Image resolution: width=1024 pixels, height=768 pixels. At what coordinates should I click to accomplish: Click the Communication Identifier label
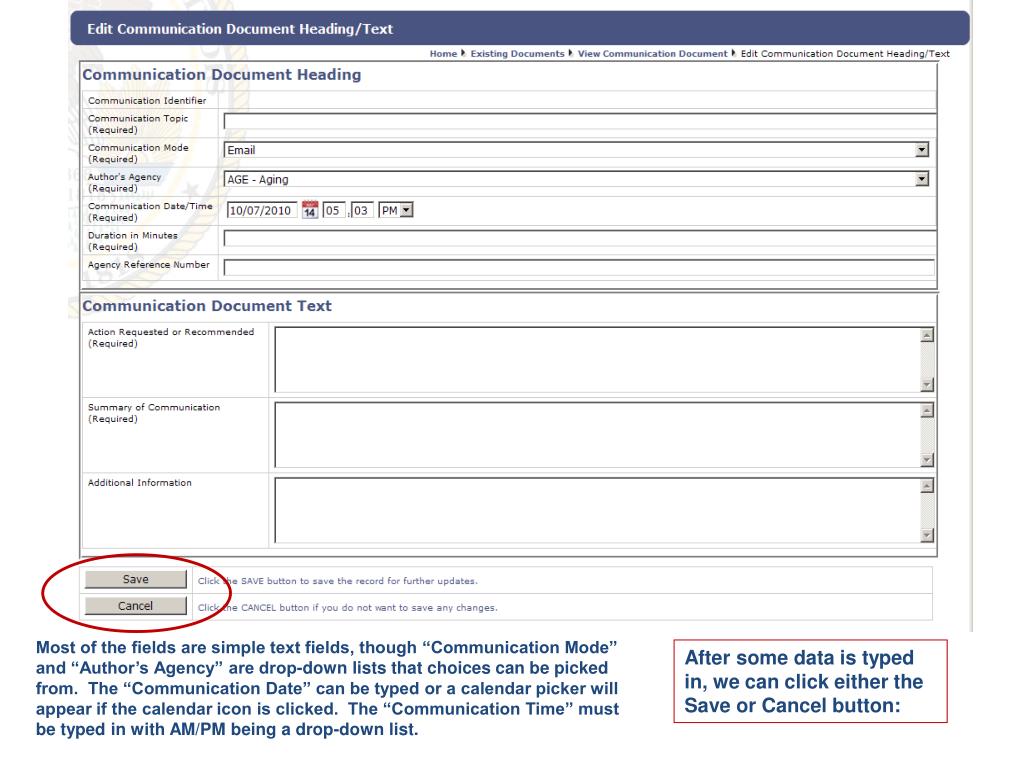click(147, 101)
